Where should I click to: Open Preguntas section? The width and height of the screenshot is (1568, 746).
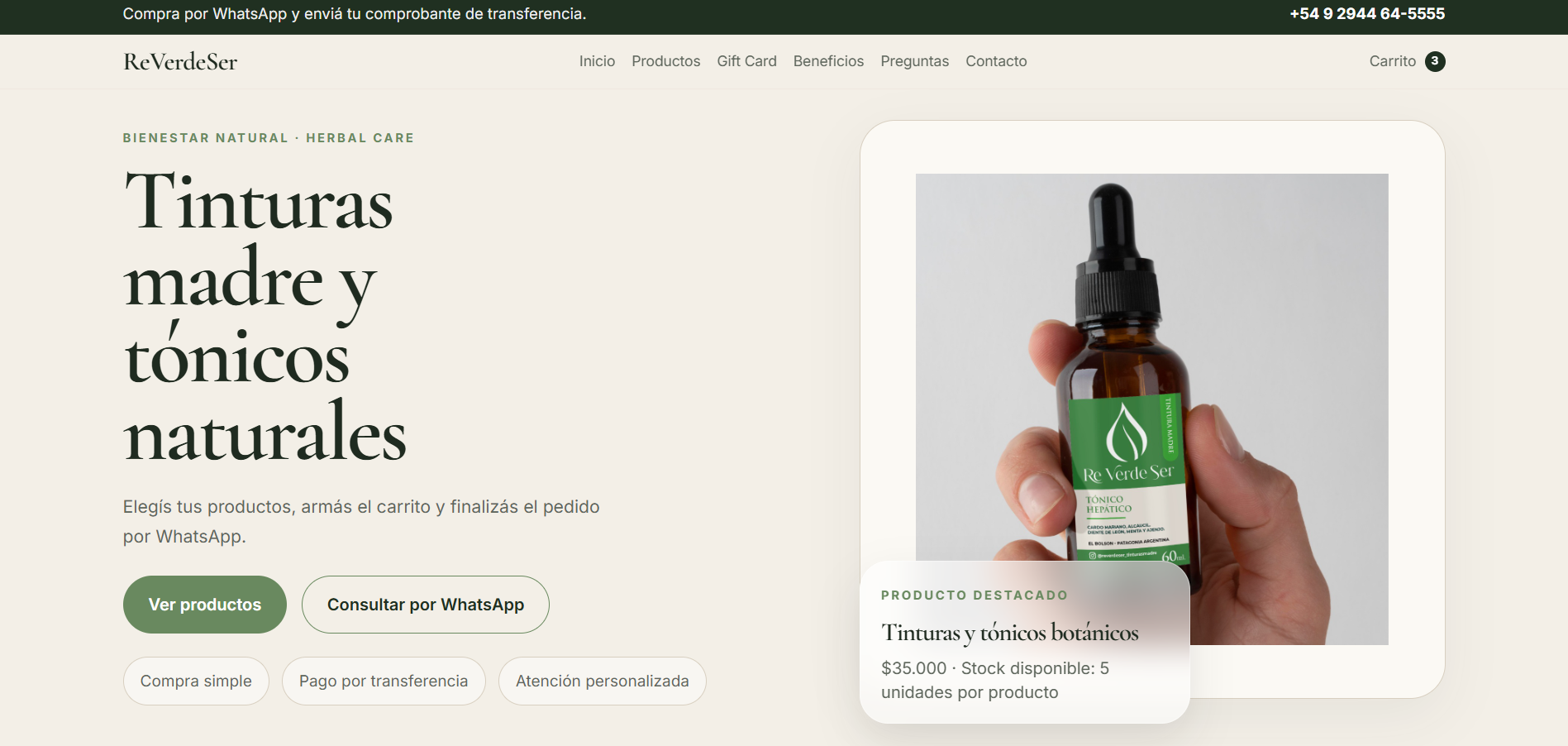(914, 61)
